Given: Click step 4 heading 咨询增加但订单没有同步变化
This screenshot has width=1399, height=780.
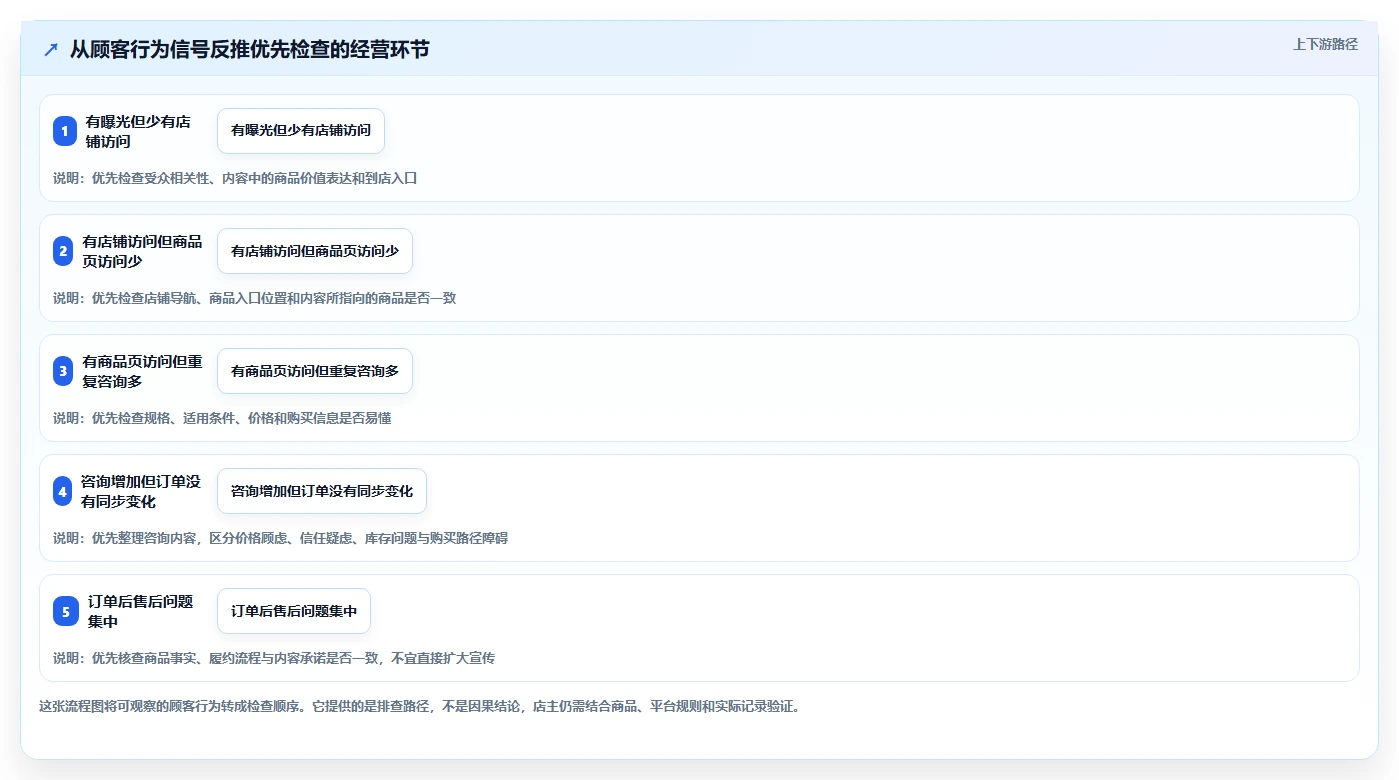Looking at the screenshot, I should (x=141, y=491).
